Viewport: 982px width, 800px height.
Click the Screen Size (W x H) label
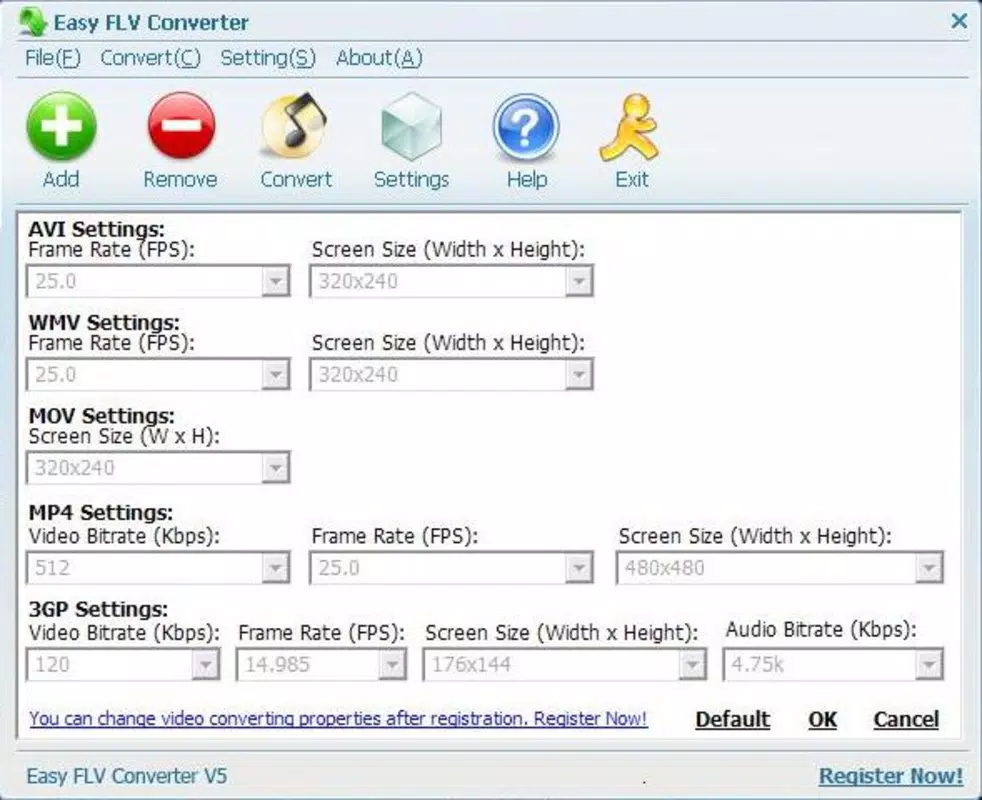(124, 436)
